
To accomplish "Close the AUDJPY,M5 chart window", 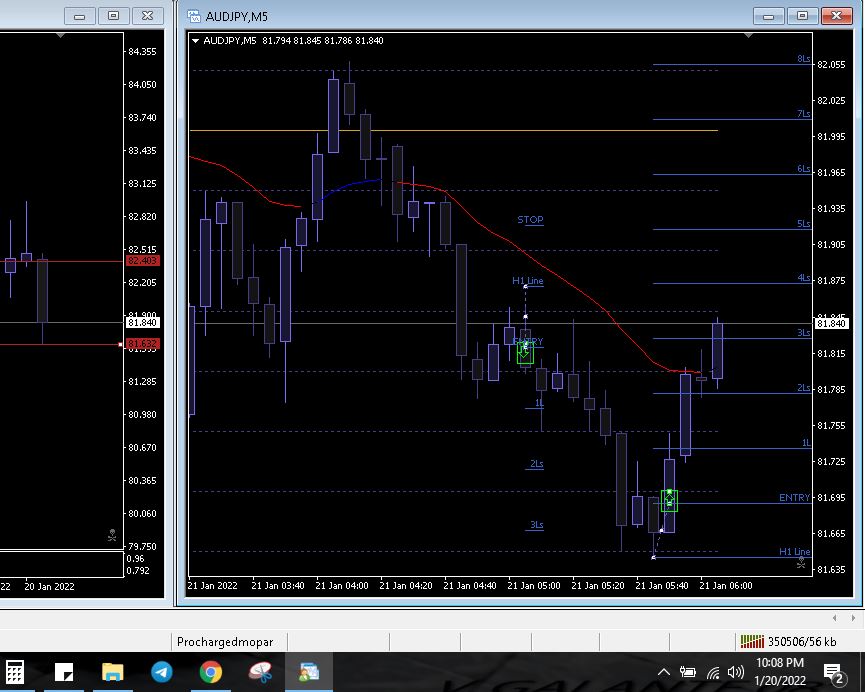I will (836, 16).
